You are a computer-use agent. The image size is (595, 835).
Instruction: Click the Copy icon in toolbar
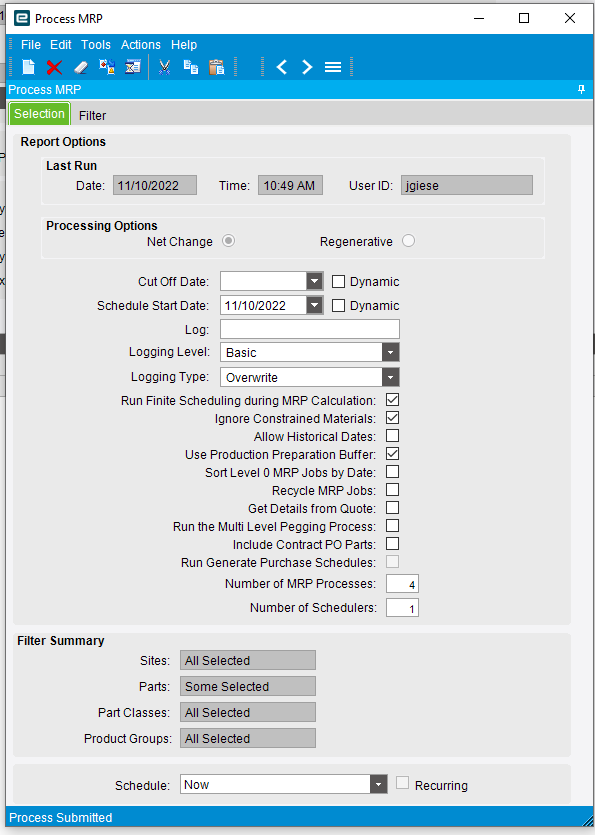(x=191, y=67)
